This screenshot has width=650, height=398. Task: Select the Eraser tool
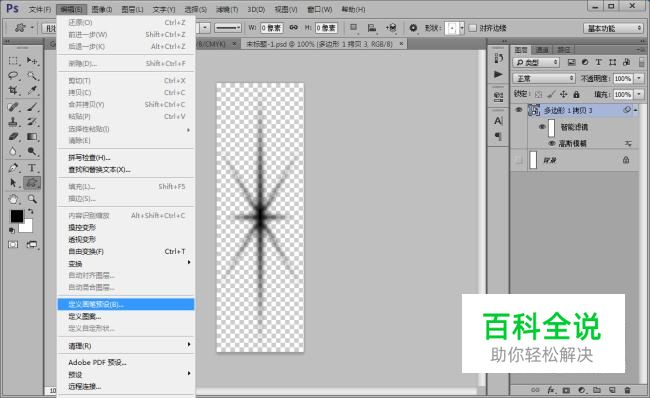click(13, 136)
